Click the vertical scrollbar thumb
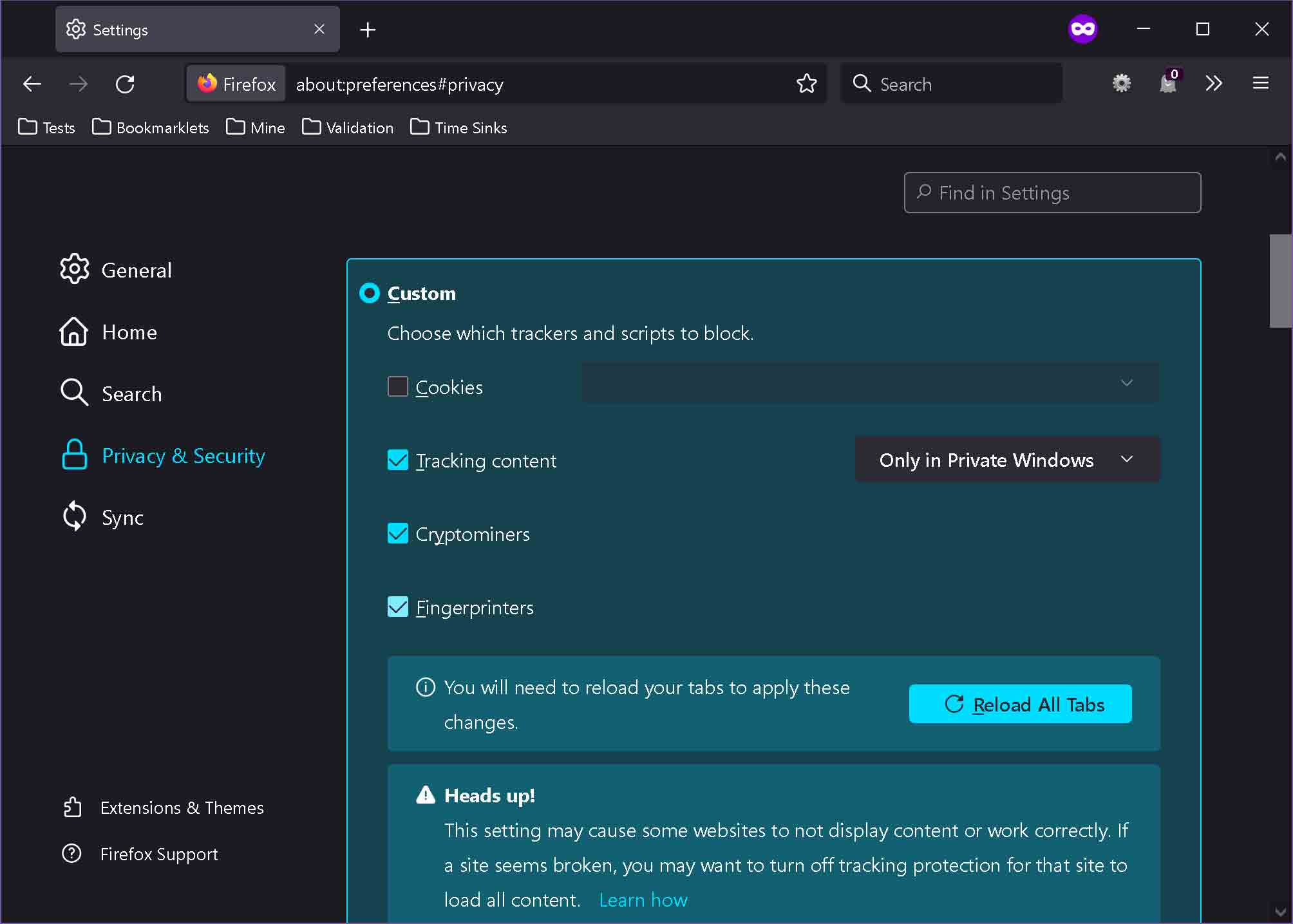Viewport: 1293px width, 924px height. click(1280, 281)
